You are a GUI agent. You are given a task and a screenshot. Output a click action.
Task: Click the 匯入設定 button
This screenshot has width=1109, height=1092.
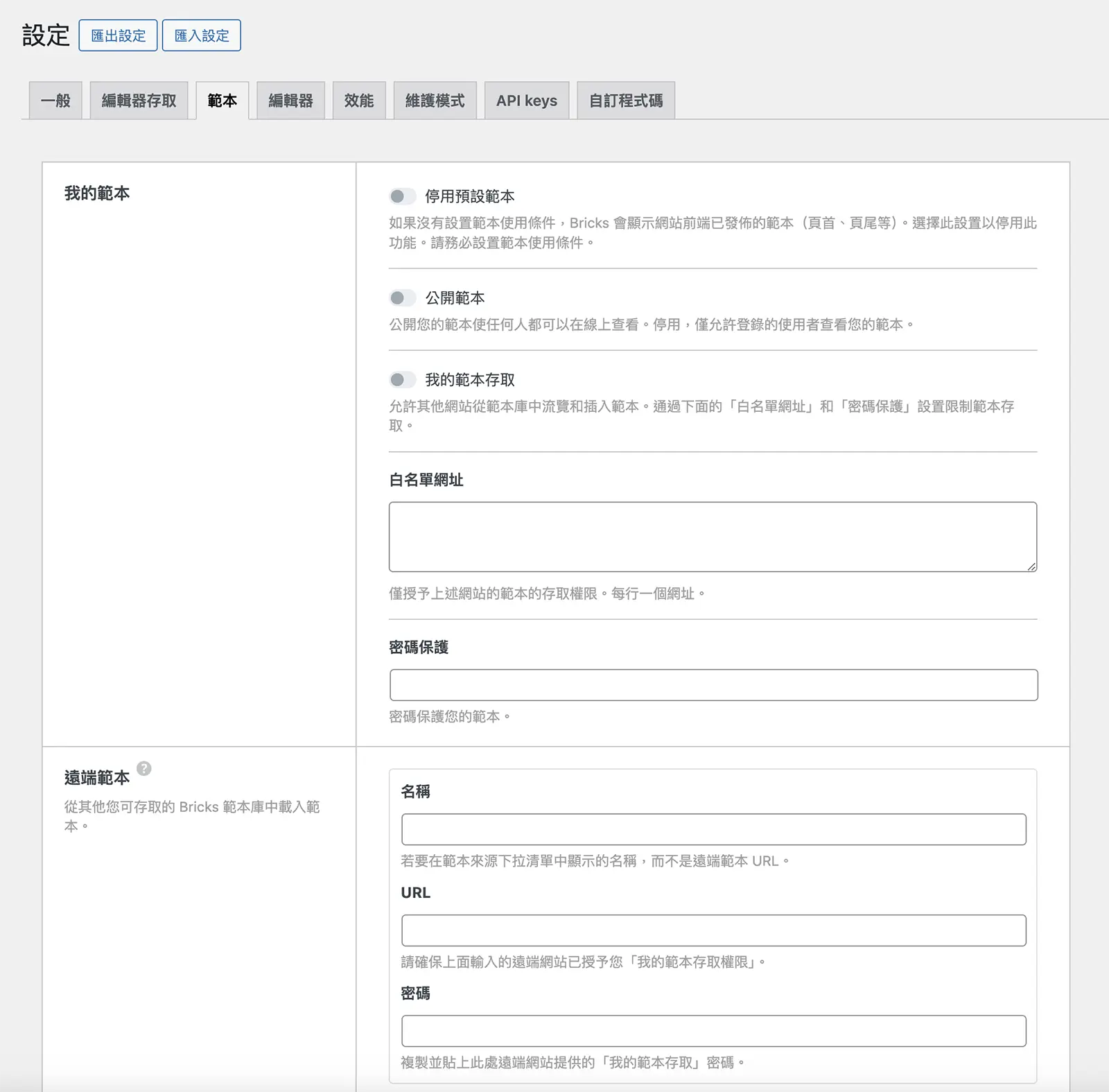[x=202, y=35]
